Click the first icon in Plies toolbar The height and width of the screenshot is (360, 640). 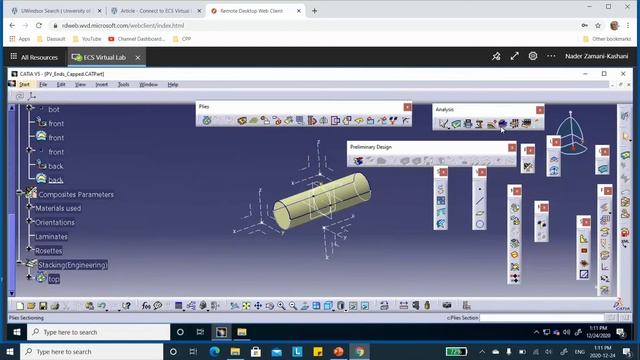[207, 120]
